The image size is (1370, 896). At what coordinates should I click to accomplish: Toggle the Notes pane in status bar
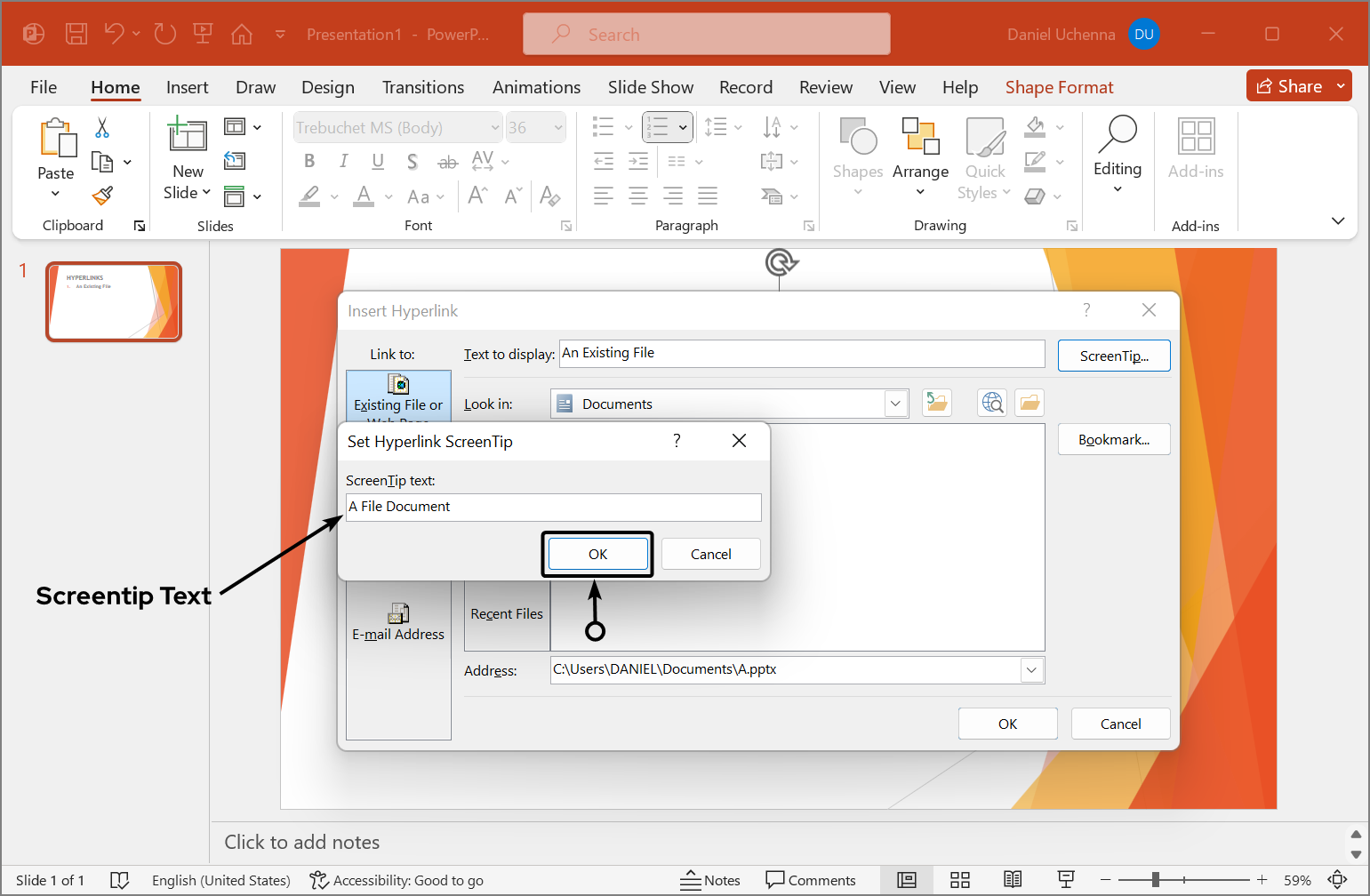709,880
